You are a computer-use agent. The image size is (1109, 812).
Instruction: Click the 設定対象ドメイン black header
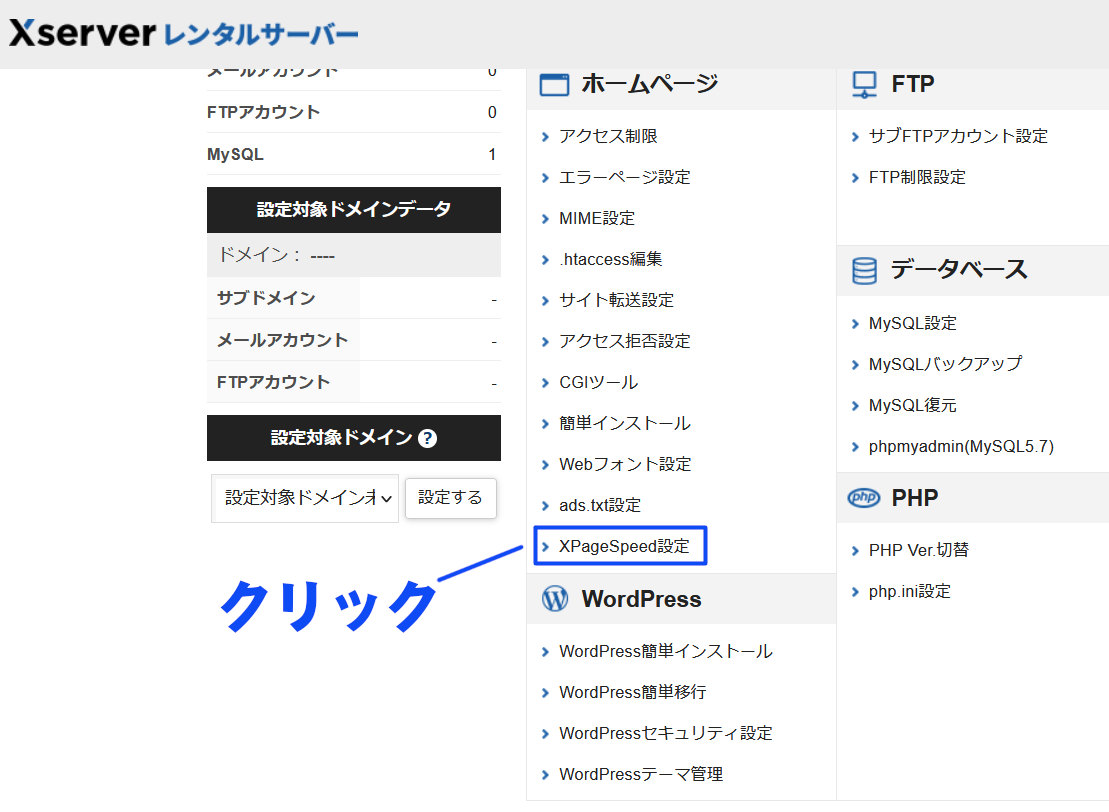click(x=354, y=438)
